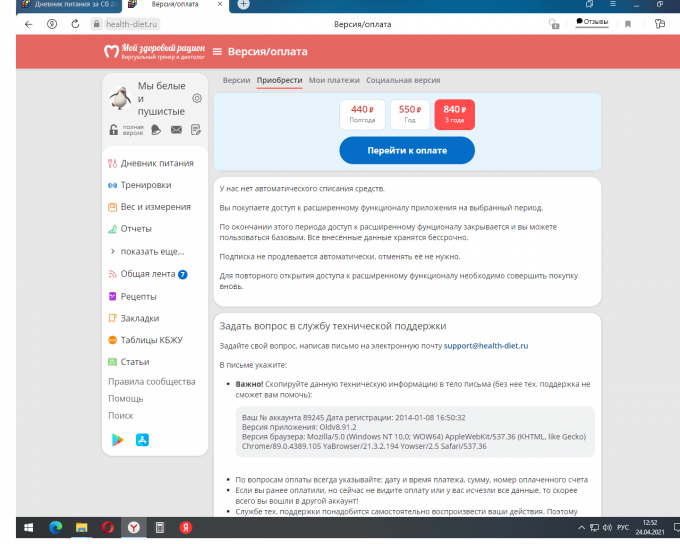Open the hamburger menu beside Версия/оплата
Viewport: 680px width, 544px height.
pos(217,52)
